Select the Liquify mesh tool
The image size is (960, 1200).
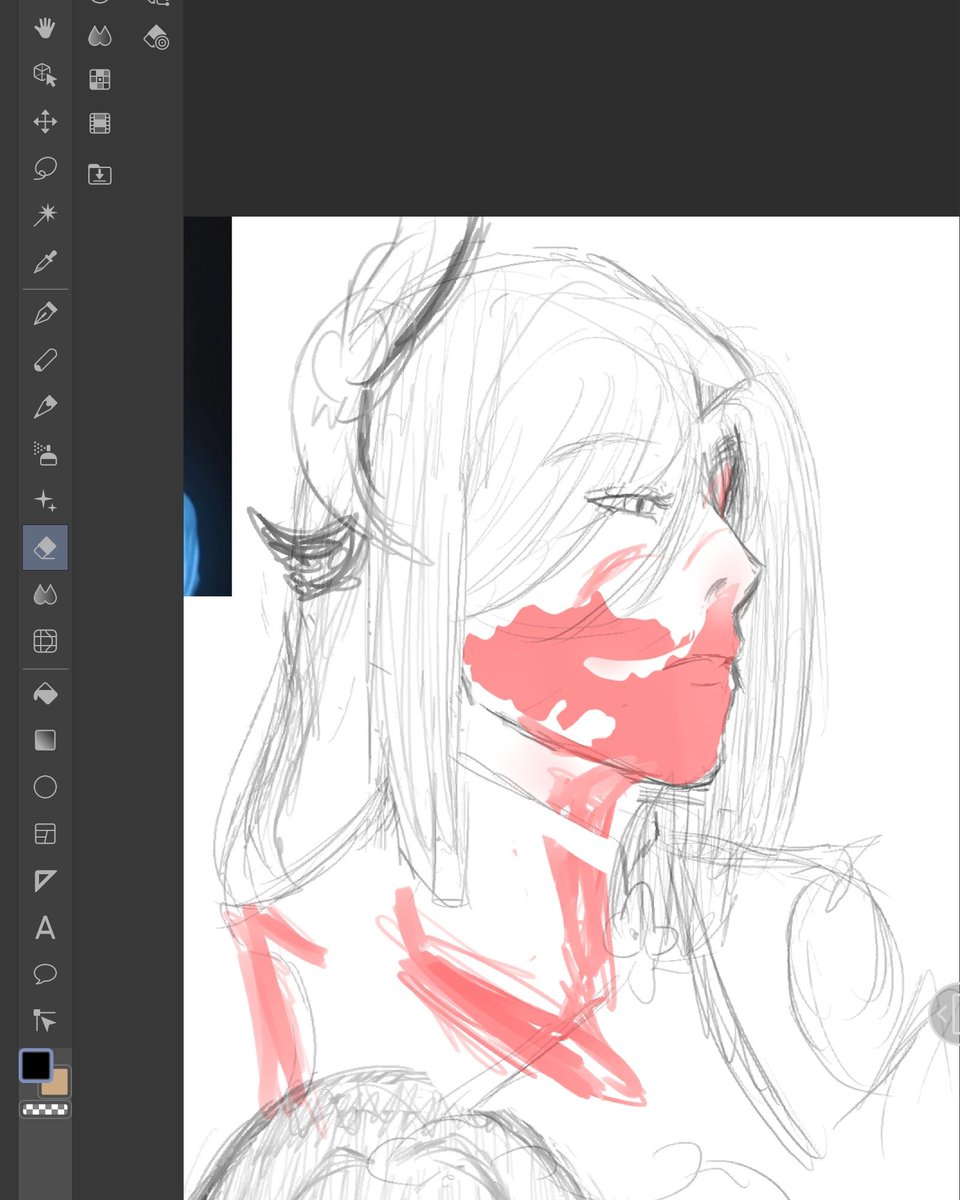[45, 641]
